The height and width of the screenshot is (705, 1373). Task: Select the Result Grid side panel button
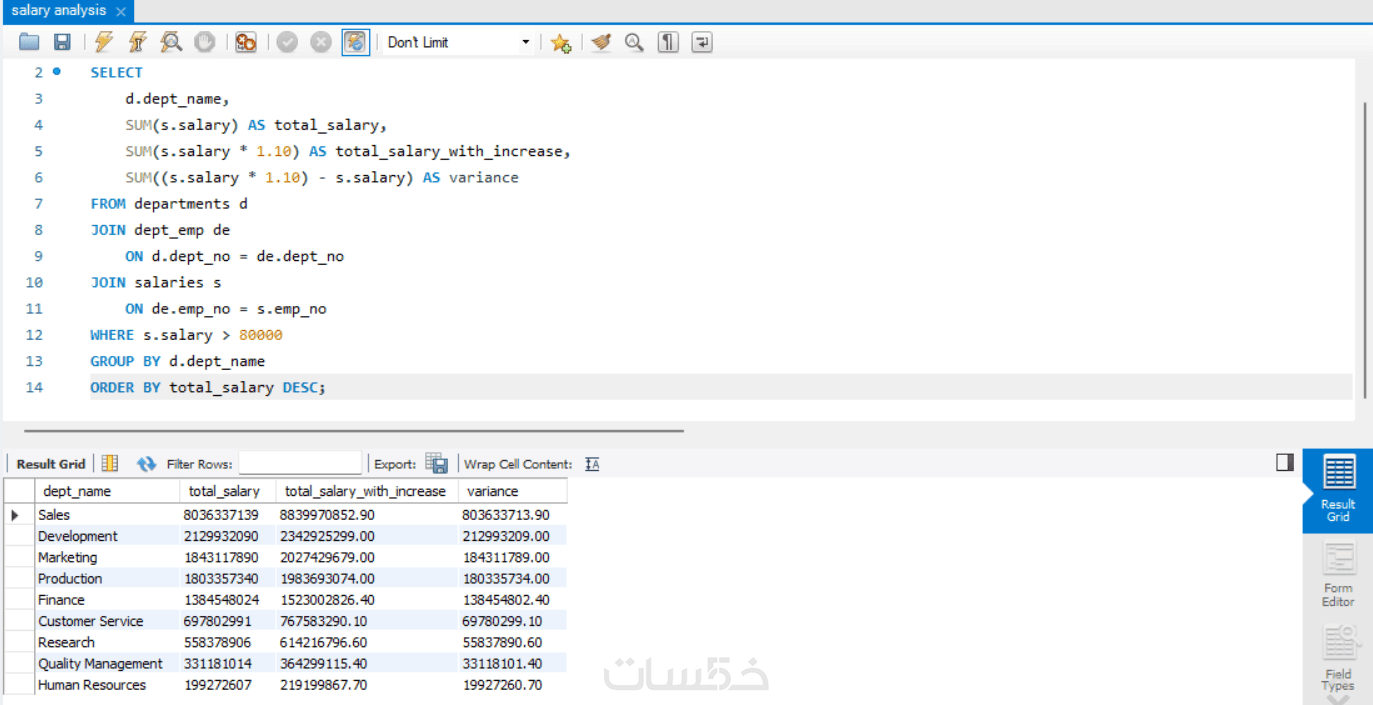(1338, 491)
